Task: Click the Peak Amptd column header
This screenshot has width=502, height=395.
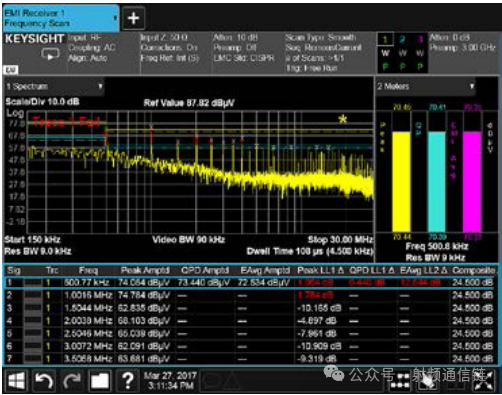Action: [x=145, y=270]
